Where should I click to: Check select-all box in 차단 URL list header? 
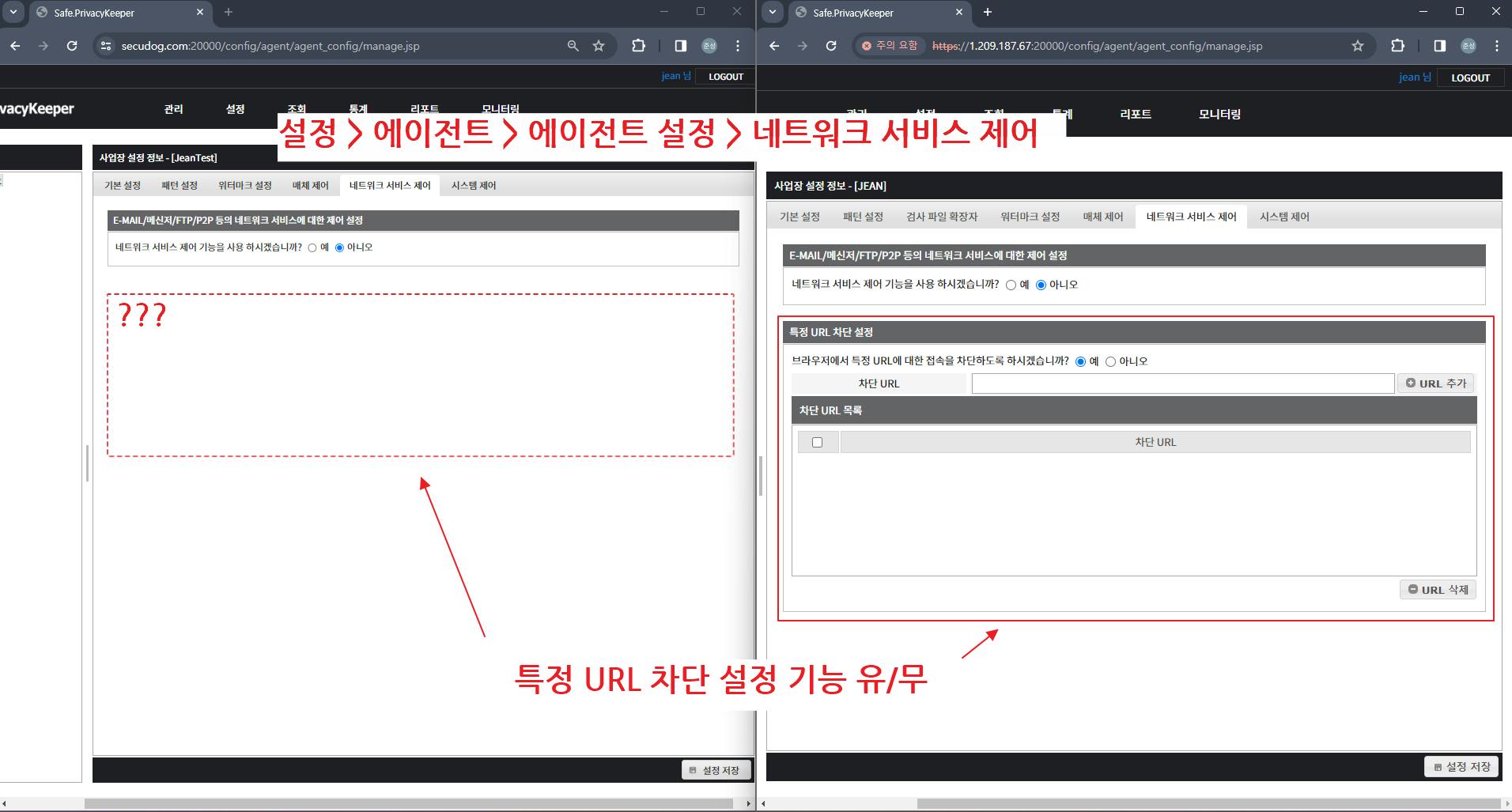click(x=818, y=442)
